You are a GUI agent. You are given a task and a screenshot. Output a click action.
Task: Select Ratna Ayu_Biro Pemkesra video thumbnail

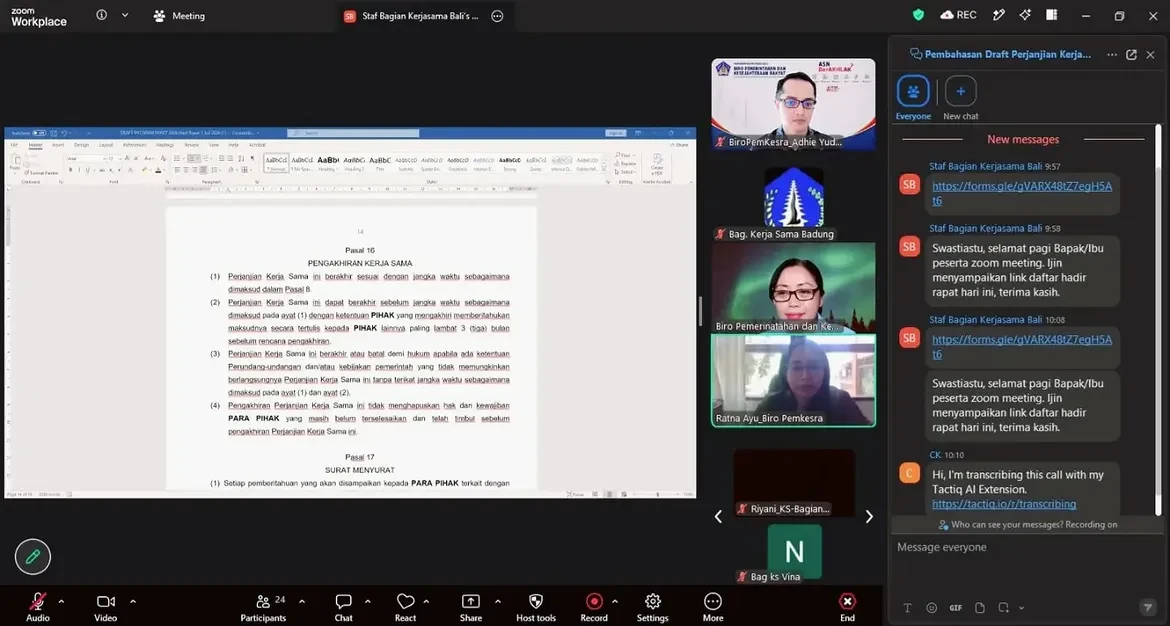click(x=793, y=380)
